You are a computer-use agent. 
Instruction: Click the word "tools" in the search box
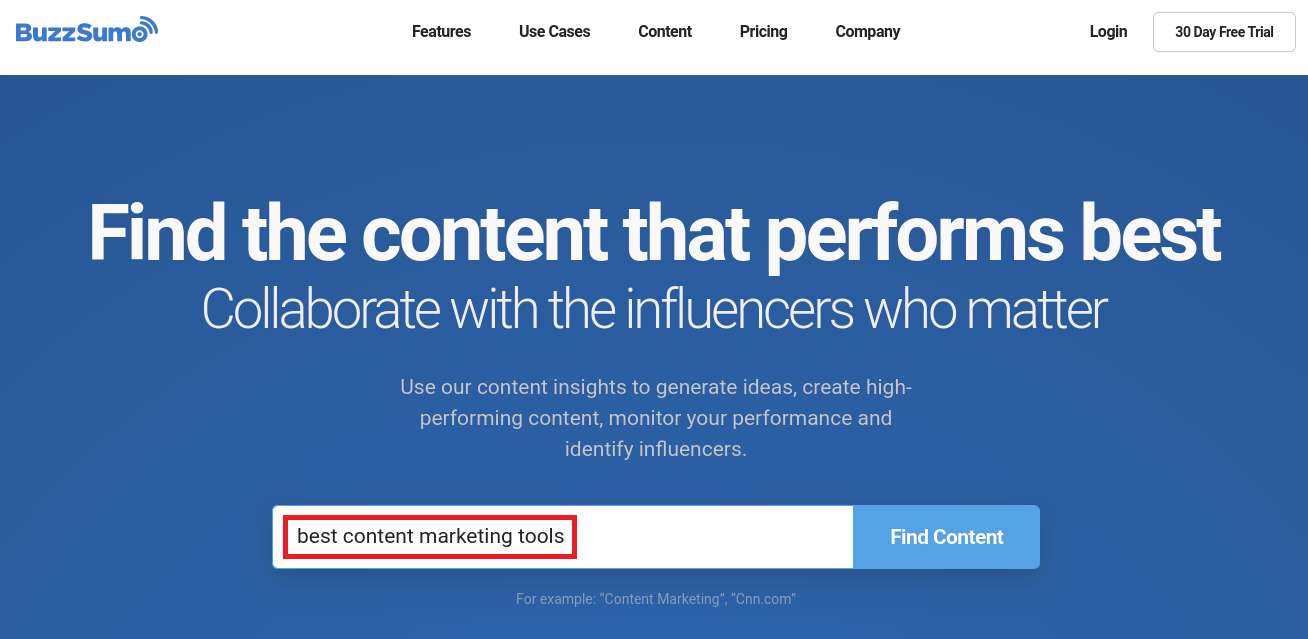point(540,537)
